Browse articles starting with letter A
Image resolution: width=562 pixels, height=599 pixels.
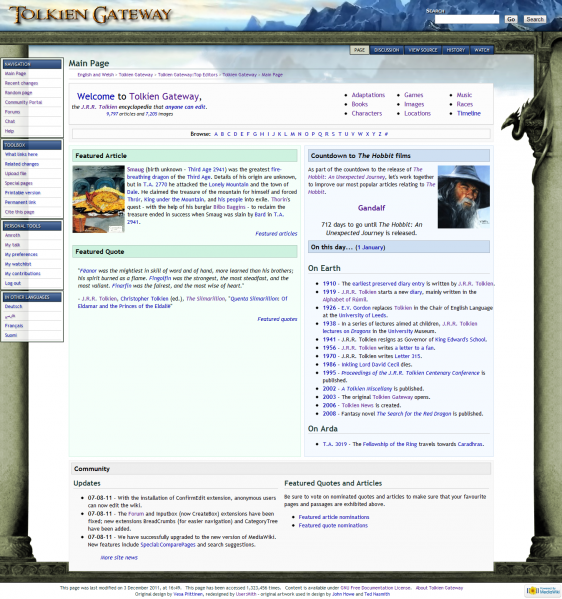(216, 134)
